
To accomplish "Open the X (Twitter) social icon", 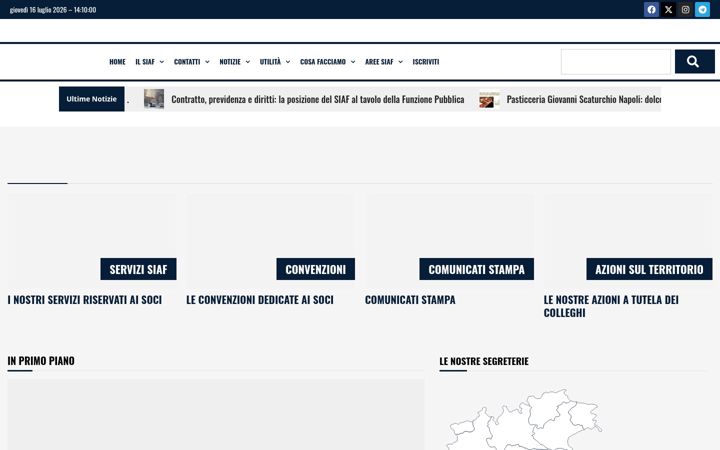I will point(668,10).
